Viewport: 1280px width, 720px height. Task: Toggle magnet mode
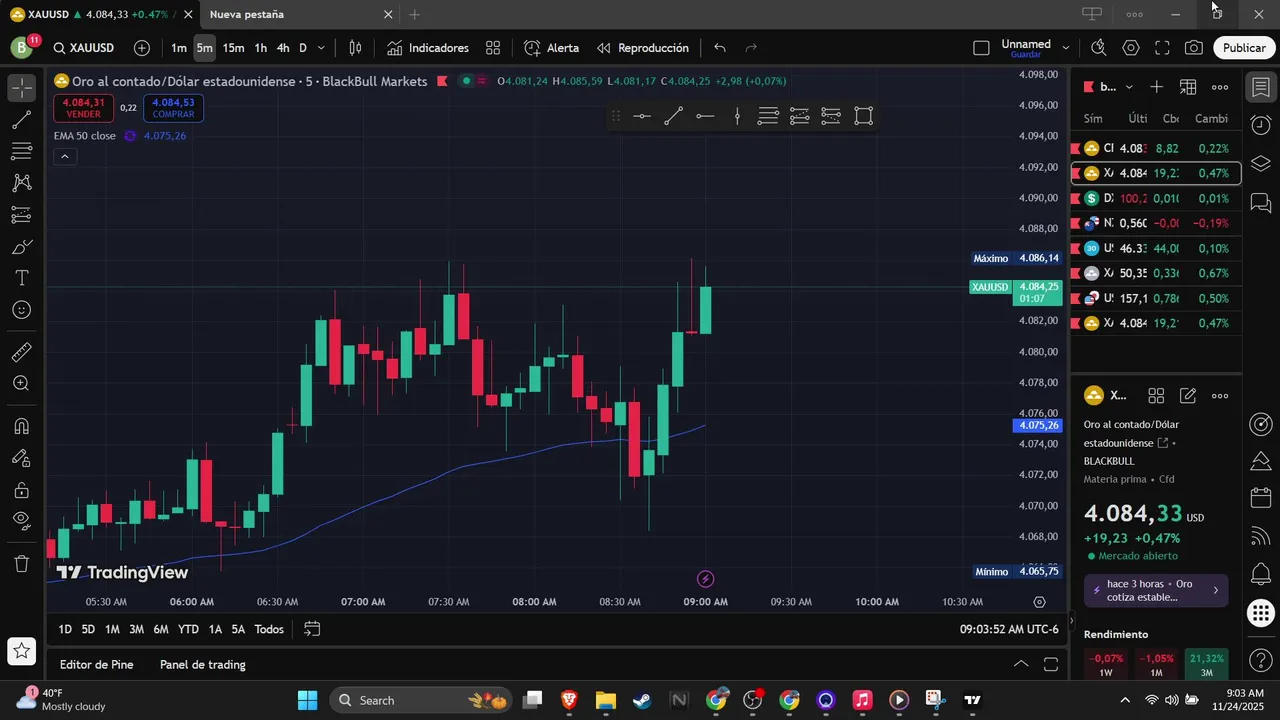(x=21, y=426)
